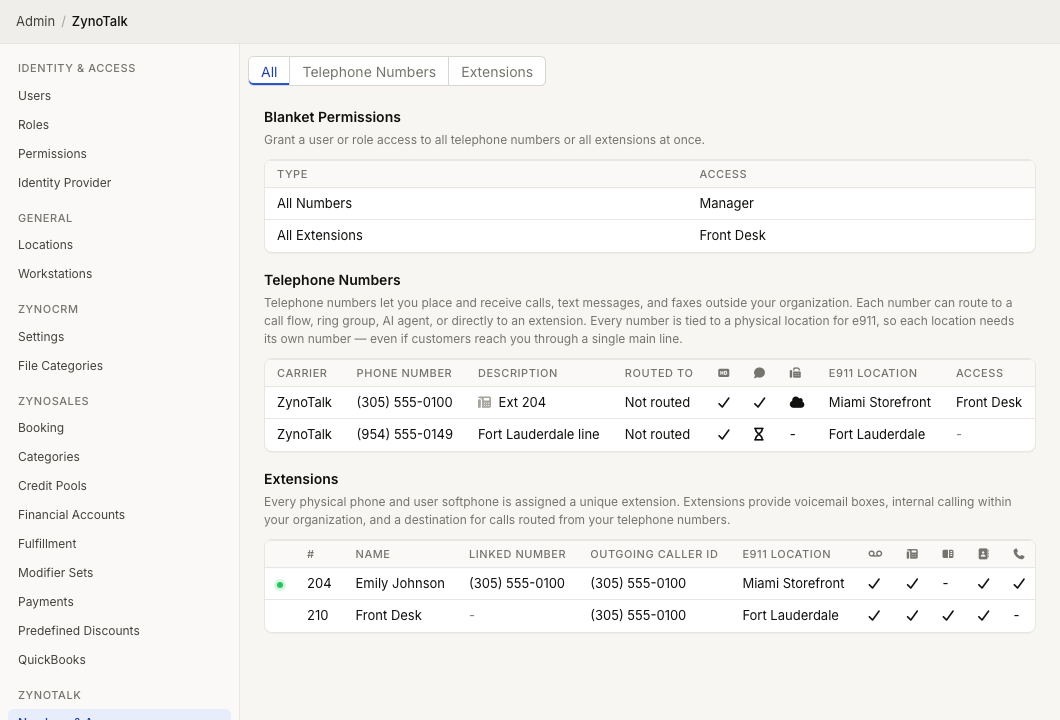Click the phone handset column icon in Extensions

1019,554
